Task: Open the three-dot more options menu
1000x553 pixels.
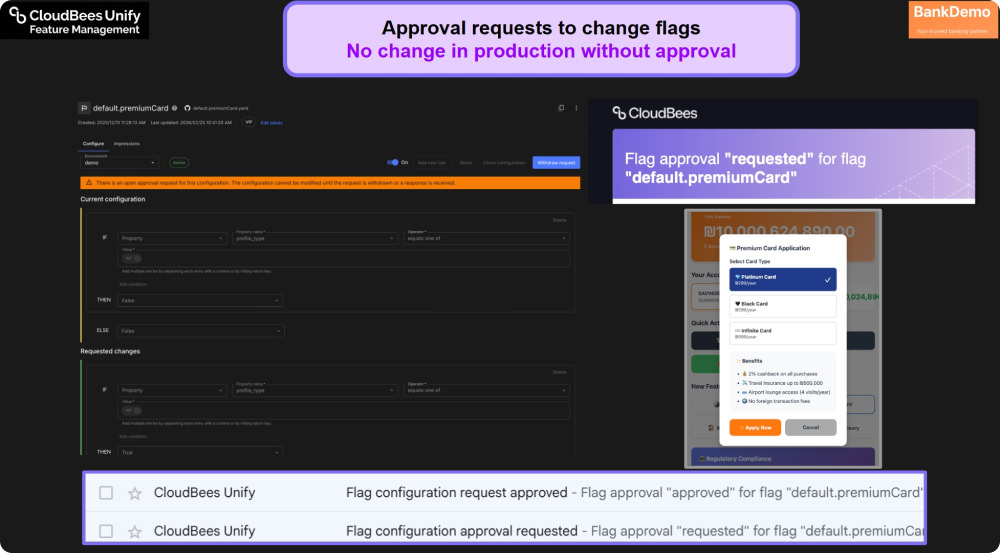Action: pyautogui.click(x=576, y=108)
